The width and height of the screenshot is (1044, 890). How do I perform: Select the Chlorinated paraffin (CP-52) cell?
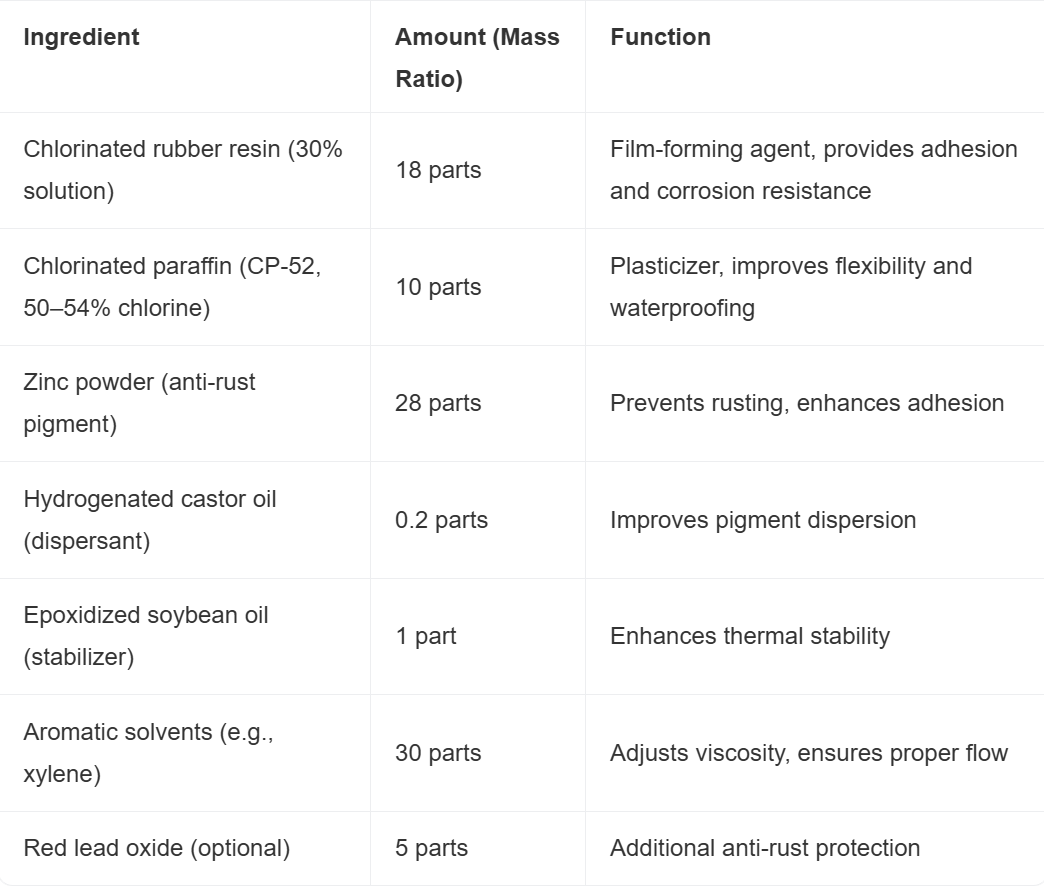pos(172,287)
